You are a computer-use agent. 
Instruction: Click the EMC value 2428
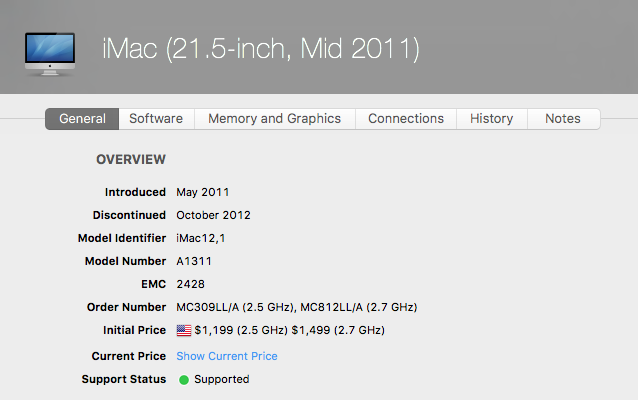click(x=190, y=284)
